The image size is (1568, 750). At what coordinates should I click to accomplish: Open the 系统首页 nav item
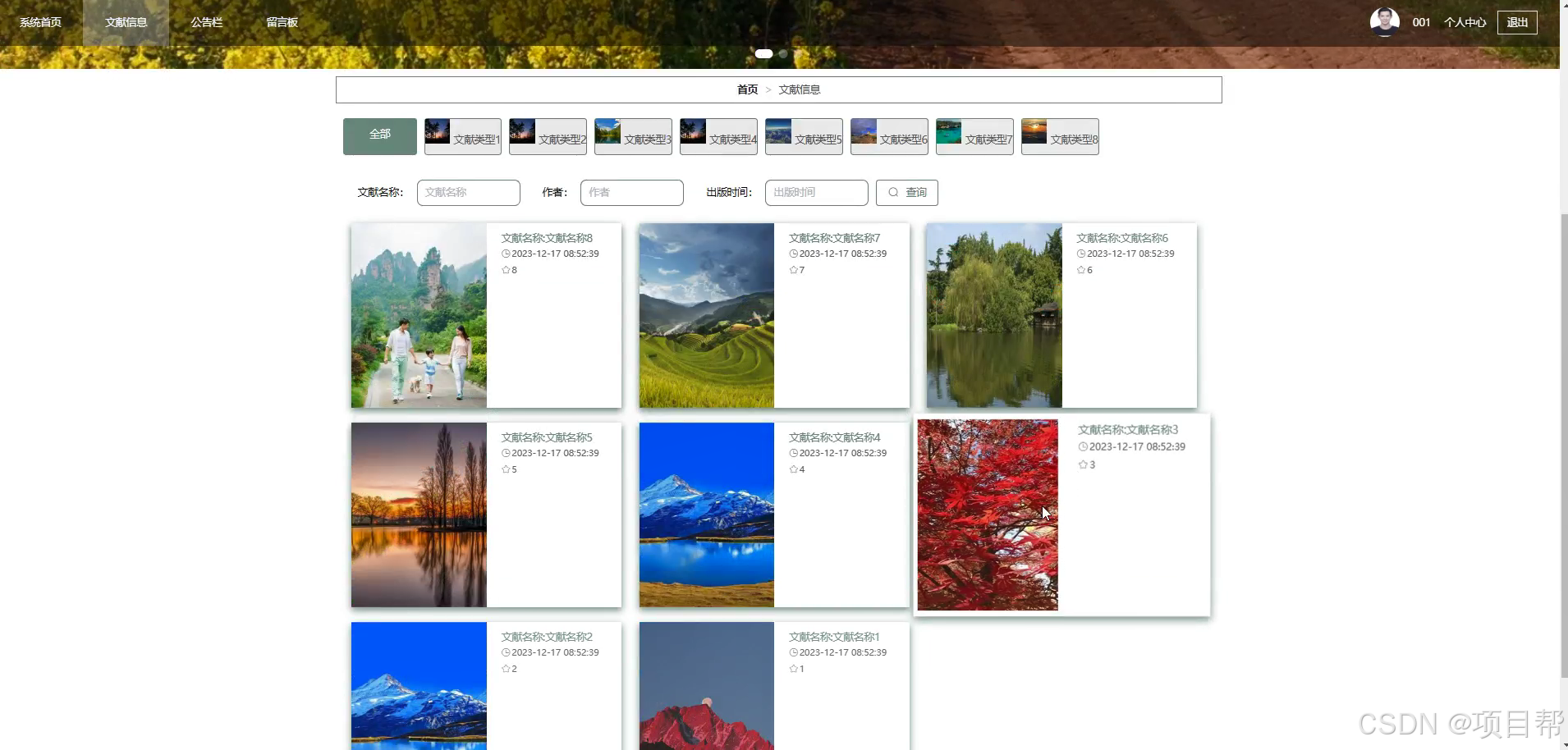(x=40, y=22)
